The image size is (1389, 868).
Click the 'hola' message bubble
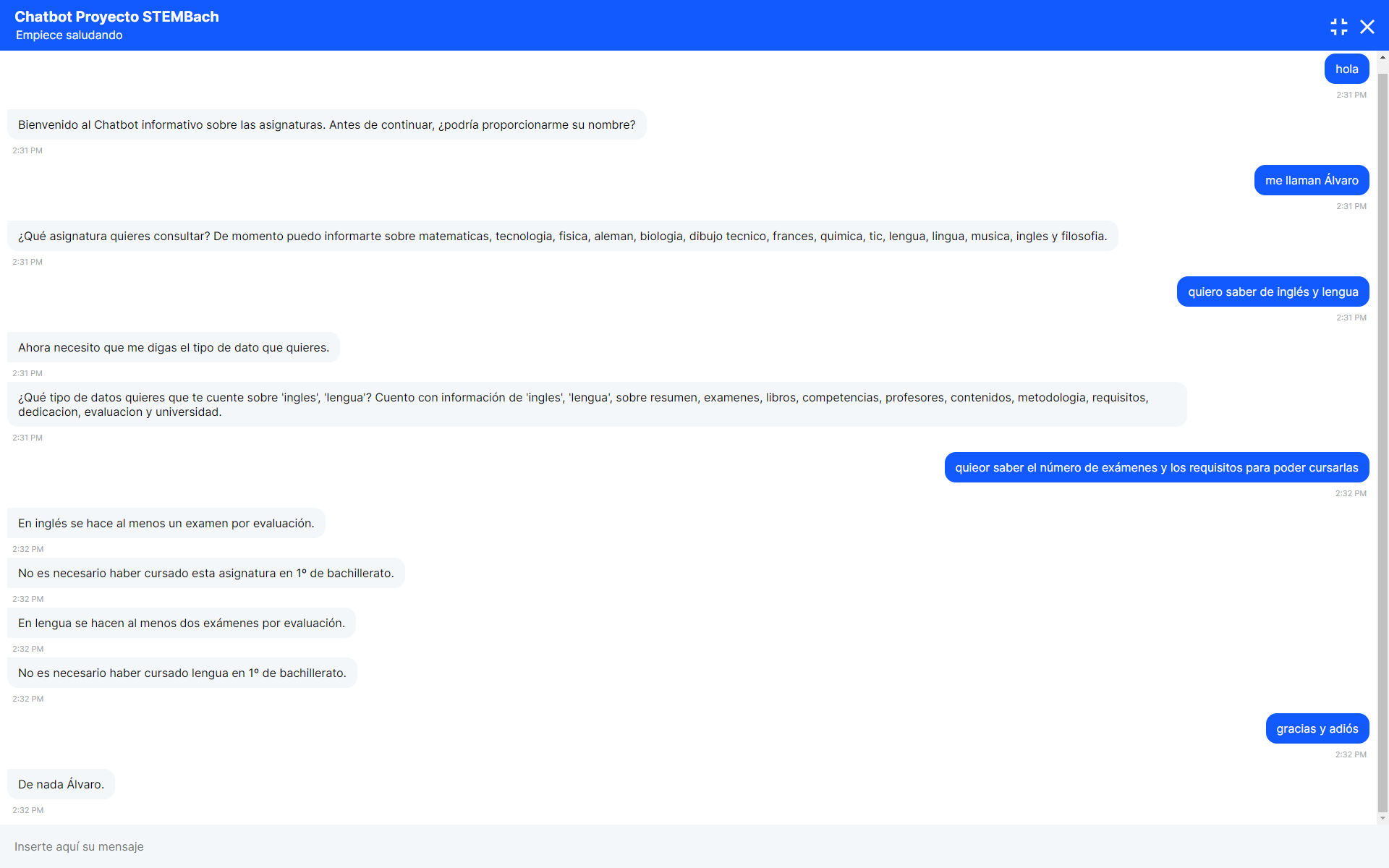pos(1346,69)
